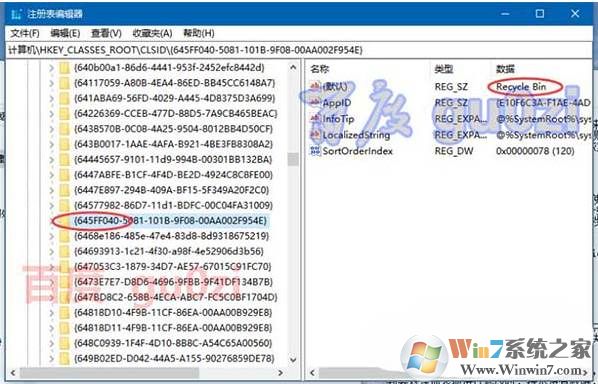
Task: Select the SortOrderIndex value entry
Action: 357,151
